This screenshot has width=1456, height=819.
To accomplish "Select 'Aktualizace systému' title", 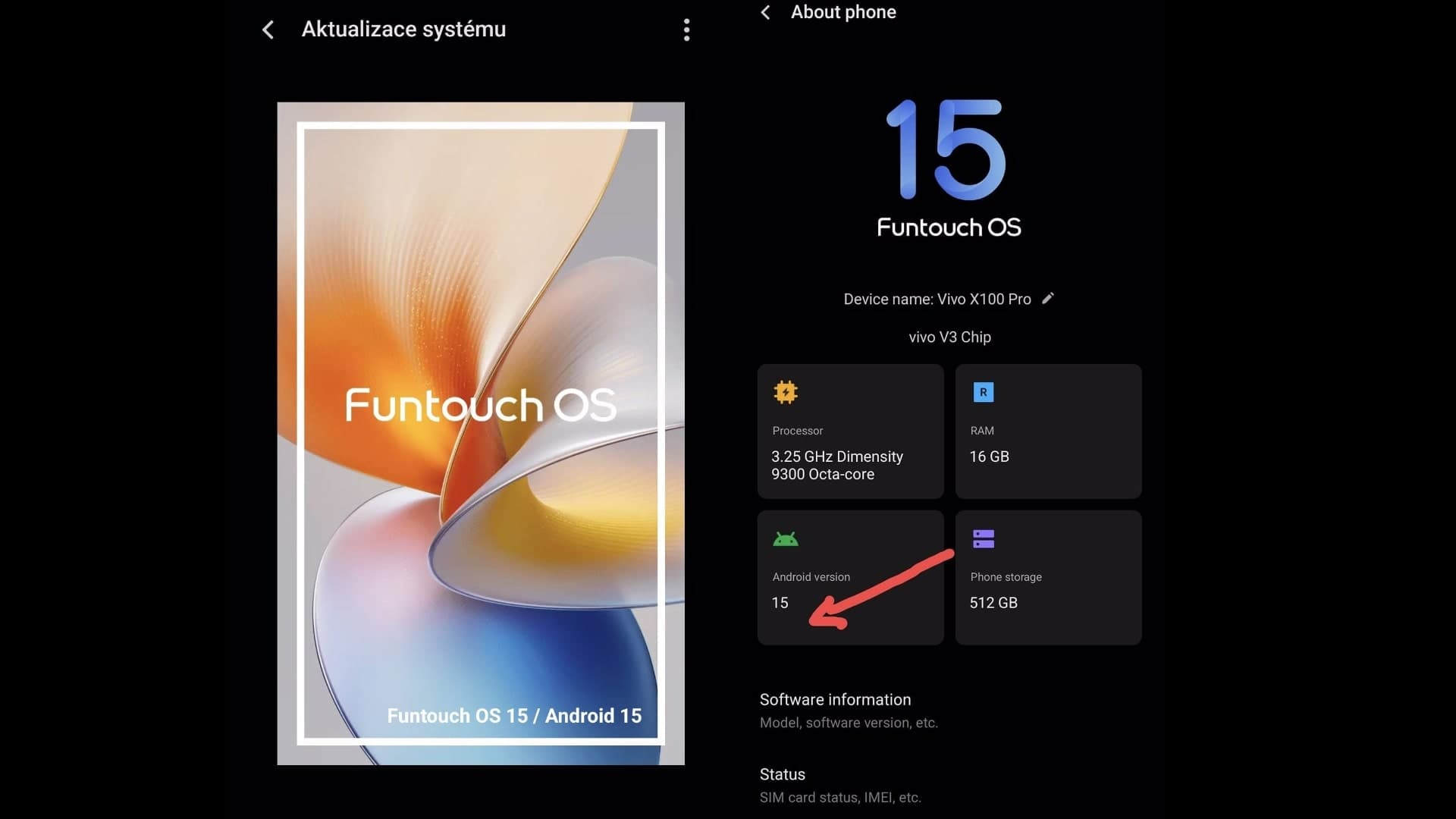I will tap(403, 29).
